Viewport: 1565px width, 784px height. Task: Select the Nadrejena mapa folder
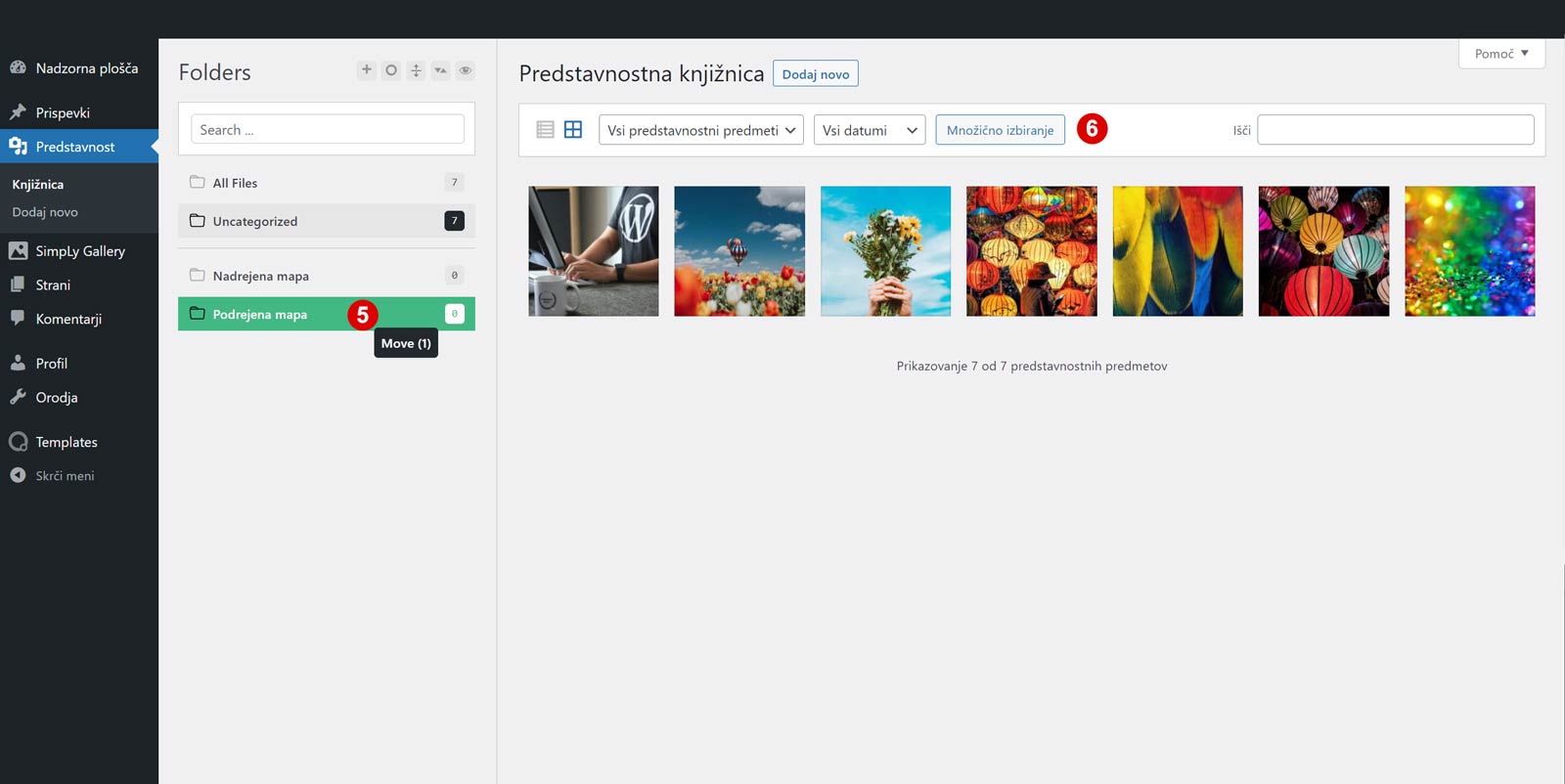(327, 276)
